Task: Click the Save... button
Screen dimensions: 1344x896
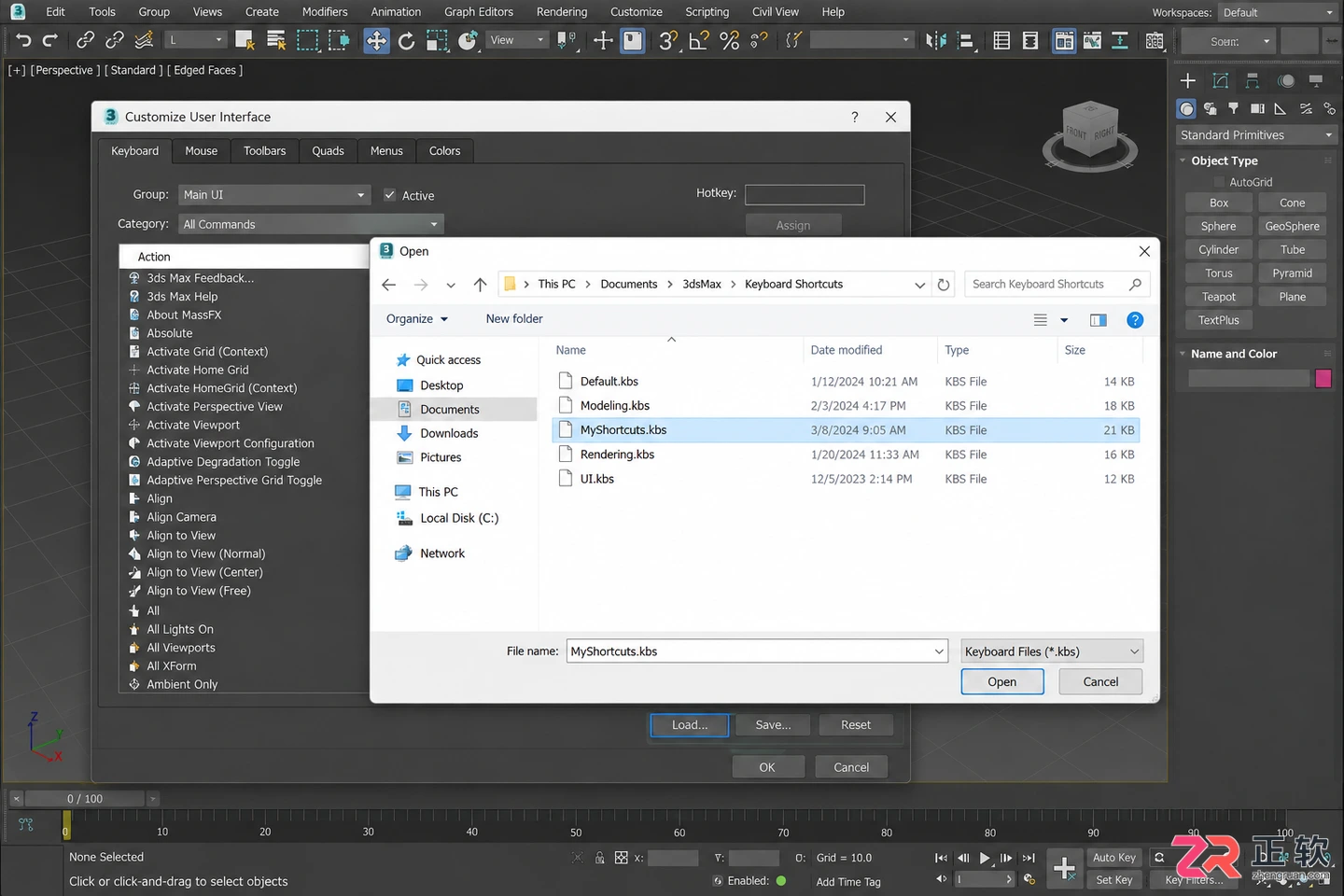Action: [x=773, y=725]
